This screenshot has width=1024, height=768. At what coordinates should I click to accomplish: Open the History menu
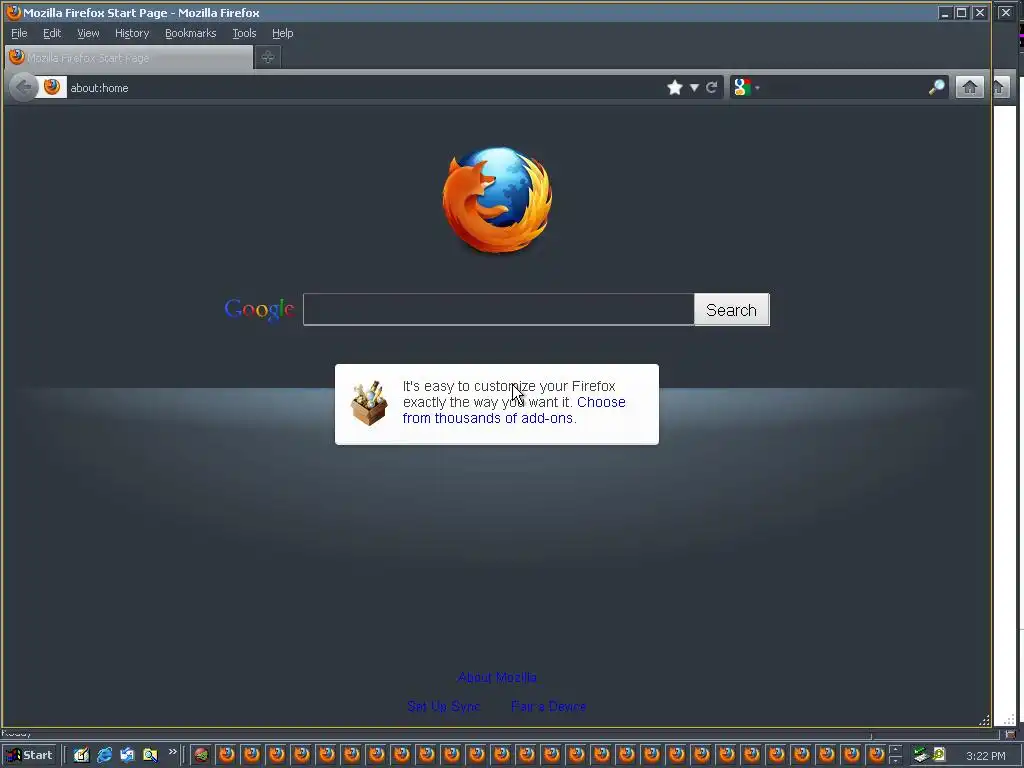pos(132,33)
